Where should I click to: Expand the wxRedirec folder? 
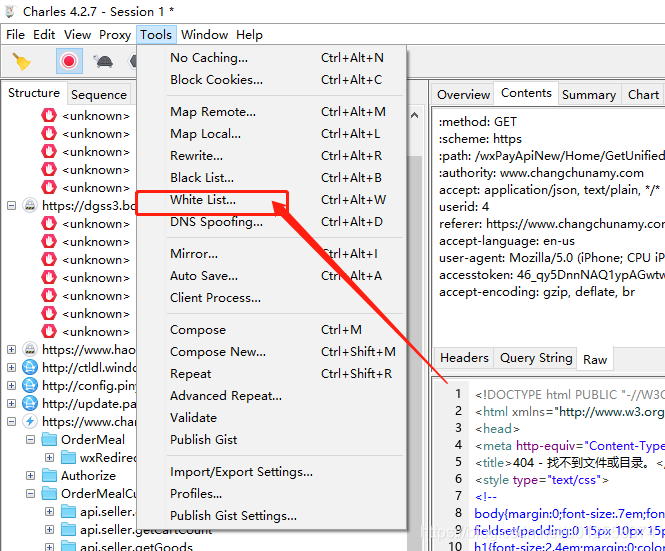(50, 457)
